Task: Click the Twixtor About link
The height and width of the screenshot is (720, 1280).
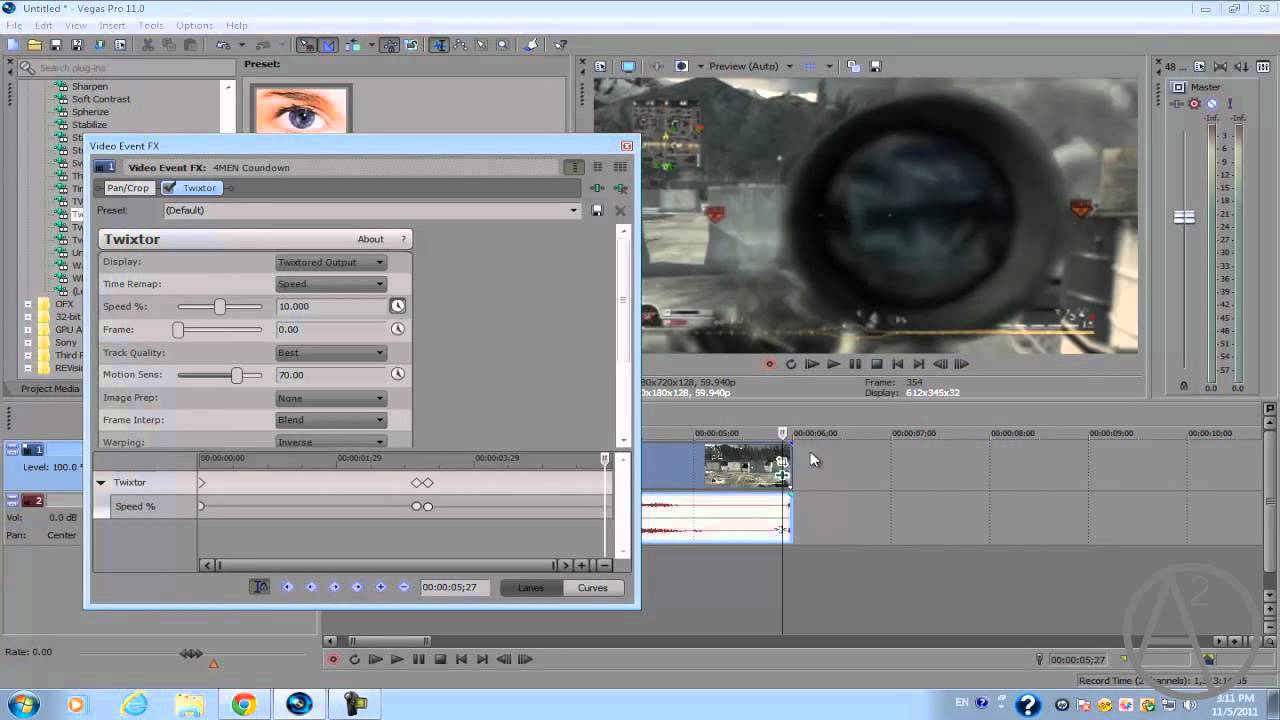Action: coord(370,239)
